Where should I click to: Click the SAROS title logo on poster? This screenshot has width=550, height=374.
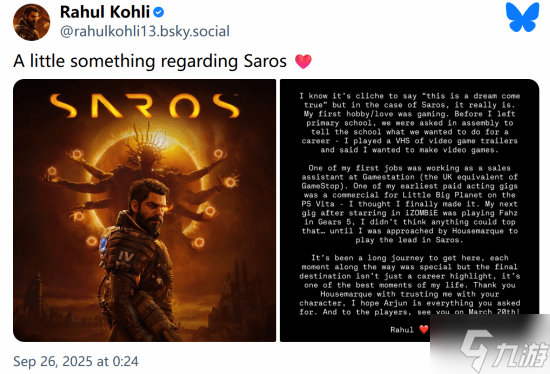(x=145, y=105)
